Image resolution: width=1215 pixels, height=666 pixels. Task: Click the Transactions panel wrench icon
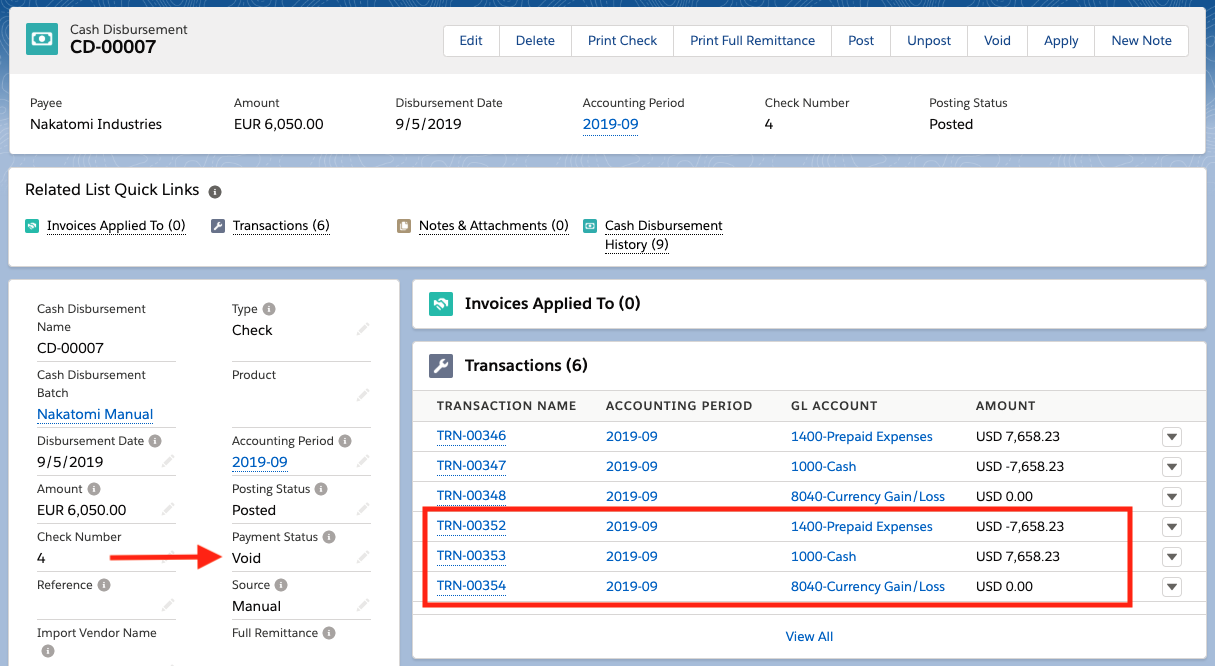[441, 366]
